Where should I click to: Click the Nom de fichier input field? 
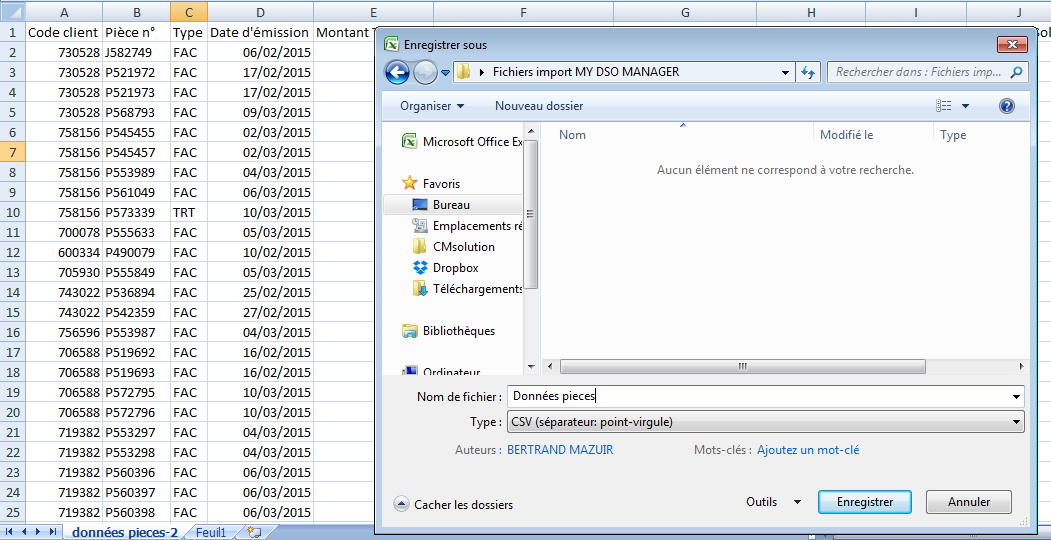click(x=760, y=397)
